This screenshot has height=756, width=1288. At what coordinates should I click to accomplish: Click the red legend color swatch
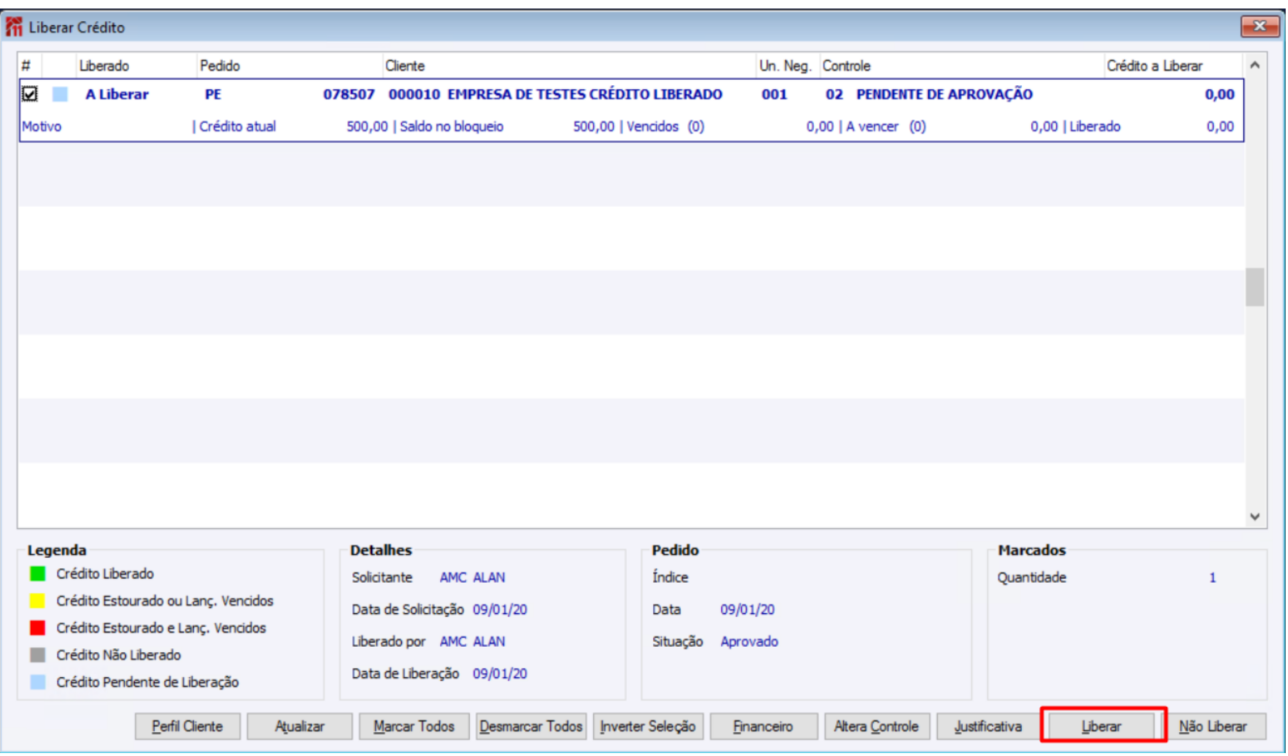(x=38, y=628)
